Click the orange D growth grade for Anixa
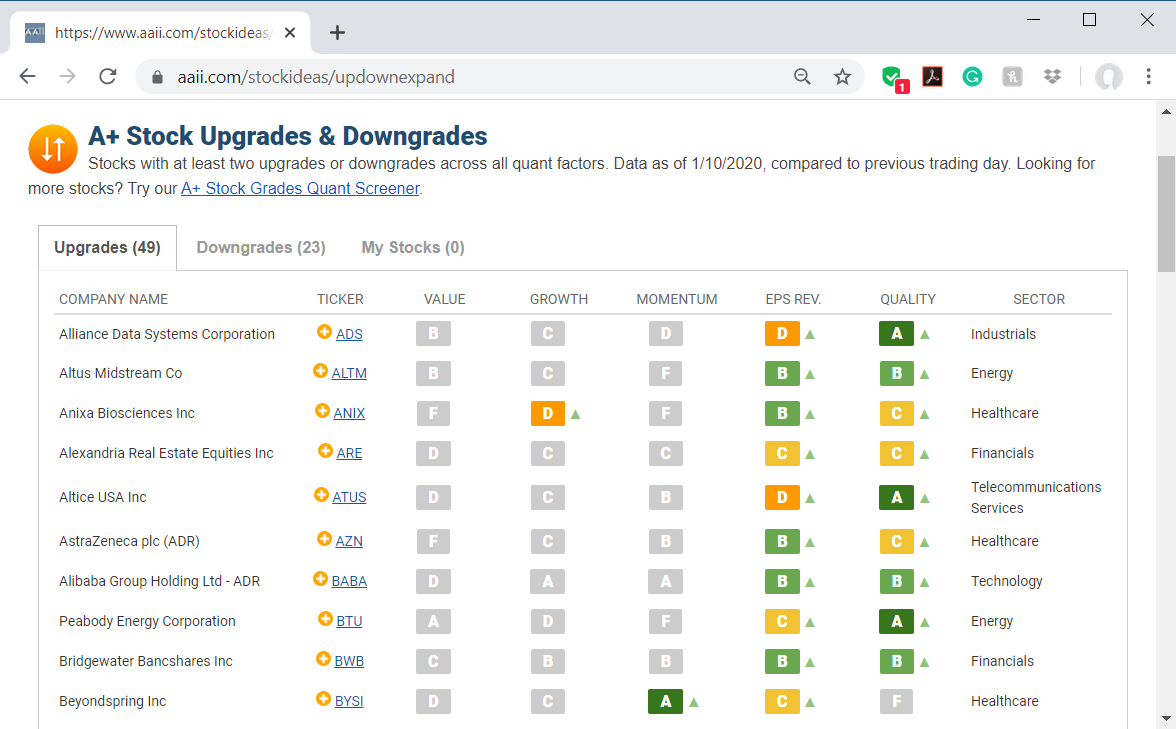 coord(548,413)
